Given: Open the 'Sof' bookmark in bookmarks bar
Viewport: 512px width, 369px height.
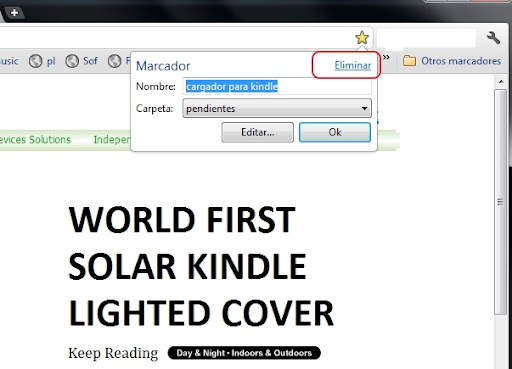Looking at the screenshot, I should pyautogui.click(x=81, y=61).
